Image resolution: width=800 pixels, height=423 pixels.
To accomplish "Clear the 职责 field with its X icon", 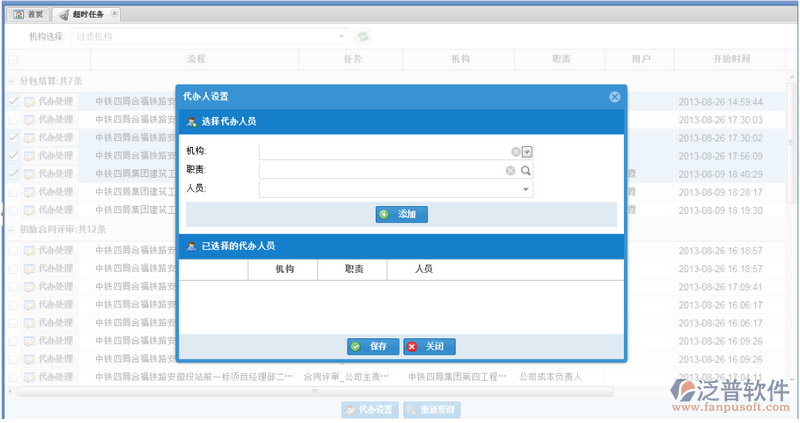I will [x=510, y=171].
